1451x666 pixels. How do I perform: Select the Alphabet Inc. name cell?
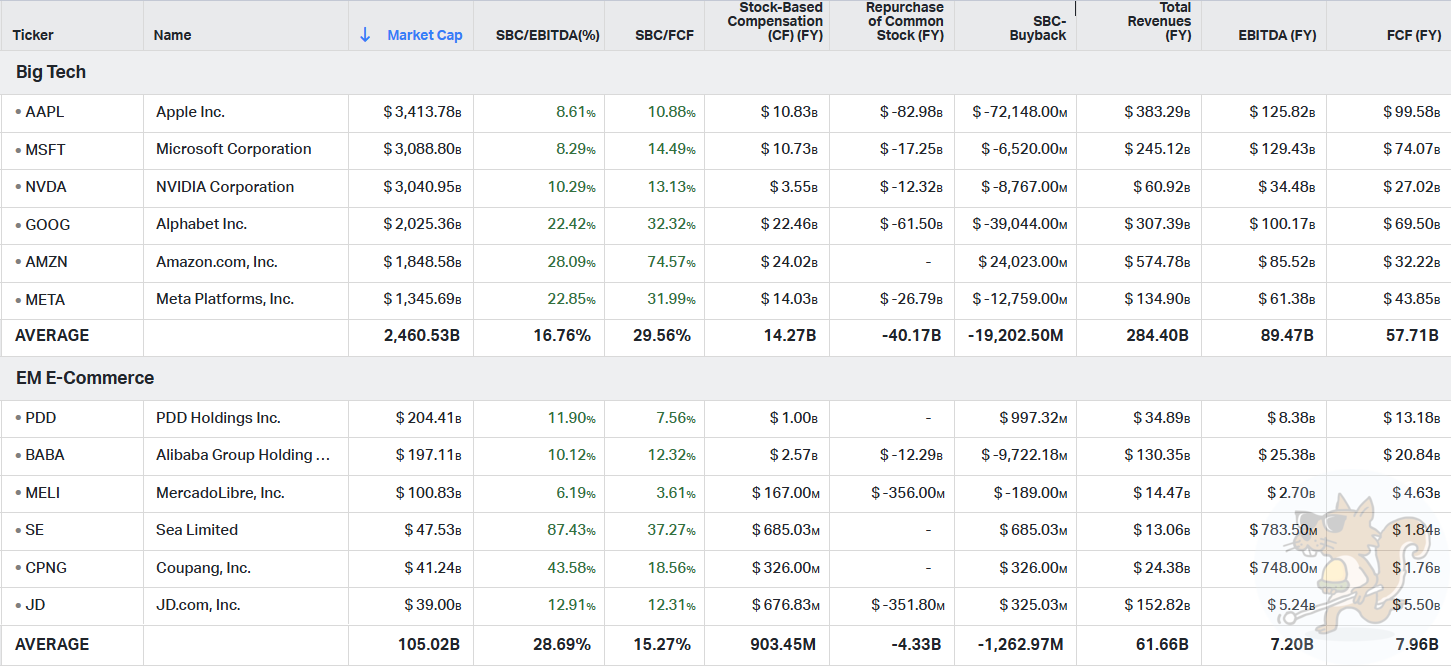(x=201, y=224)
